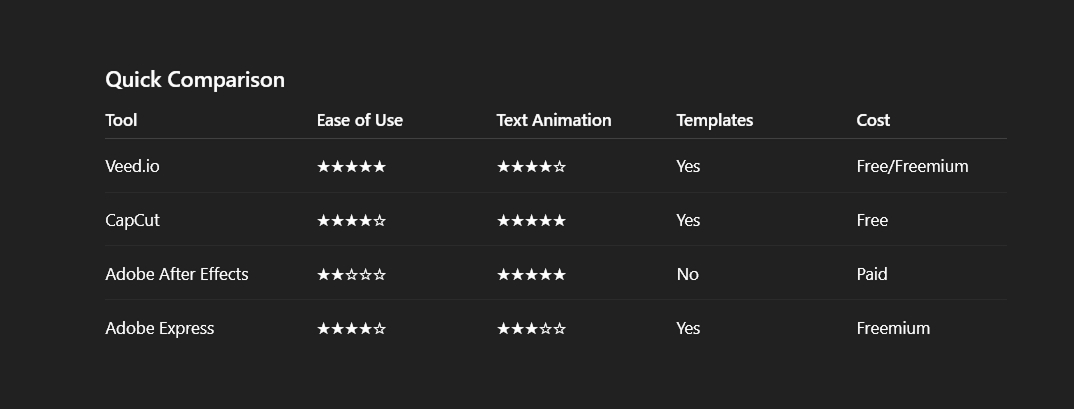Click the Tool column header

[121, 120]
